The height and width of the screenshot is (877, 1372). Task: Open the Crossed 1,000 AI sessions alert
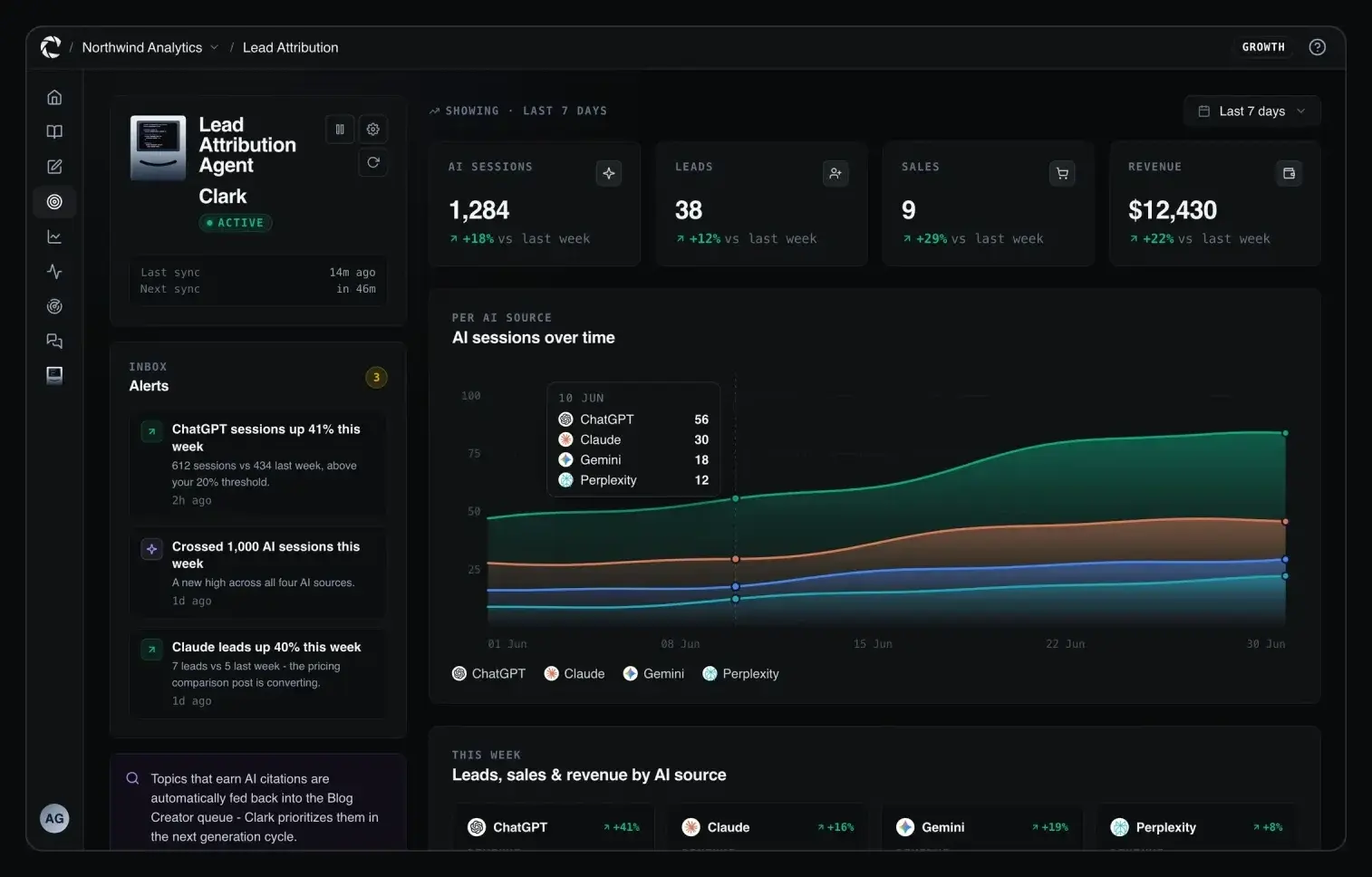tap(258, 573)
